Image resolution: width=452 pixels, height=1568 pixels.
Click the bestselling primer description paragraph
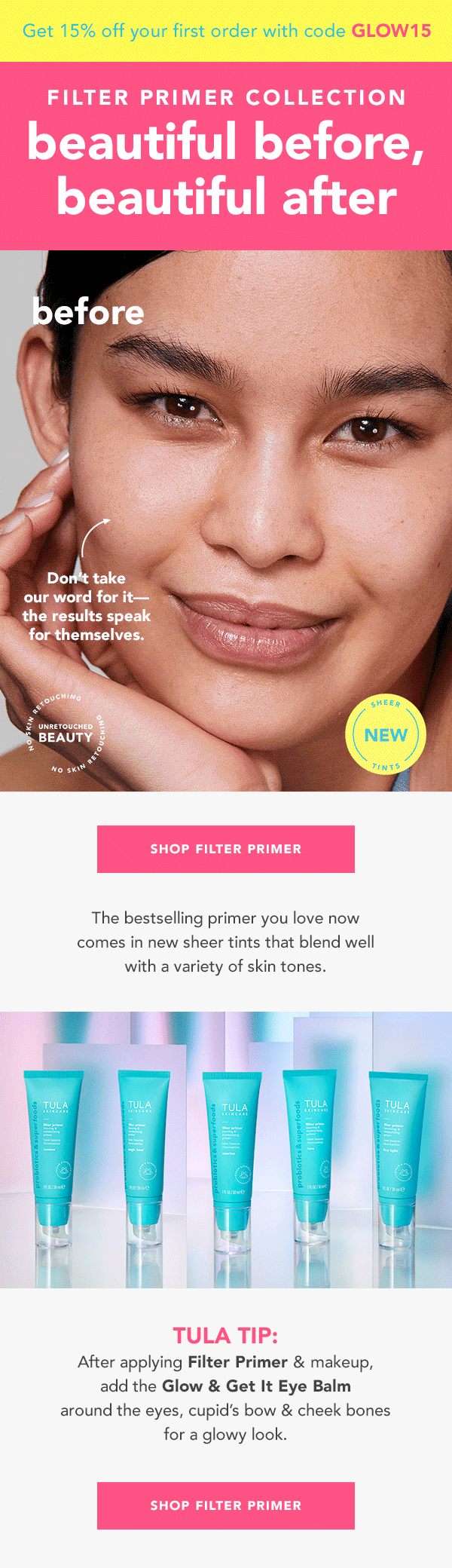pos(226,942)
